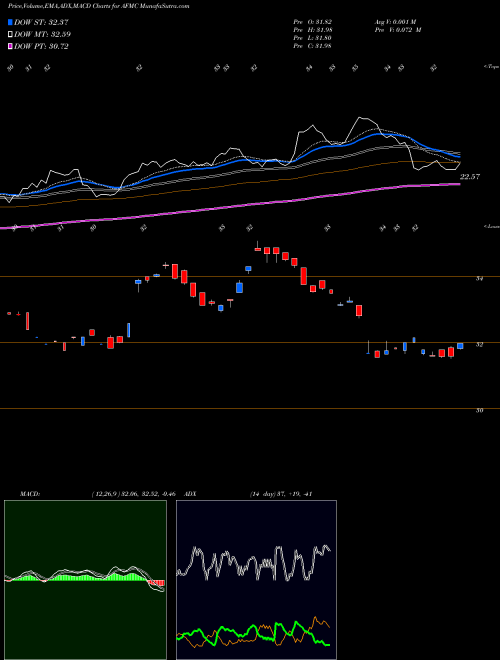
Task: Click the ADX '(14 day) 37, +19, -41' readout
Action: tap(281, 494)
